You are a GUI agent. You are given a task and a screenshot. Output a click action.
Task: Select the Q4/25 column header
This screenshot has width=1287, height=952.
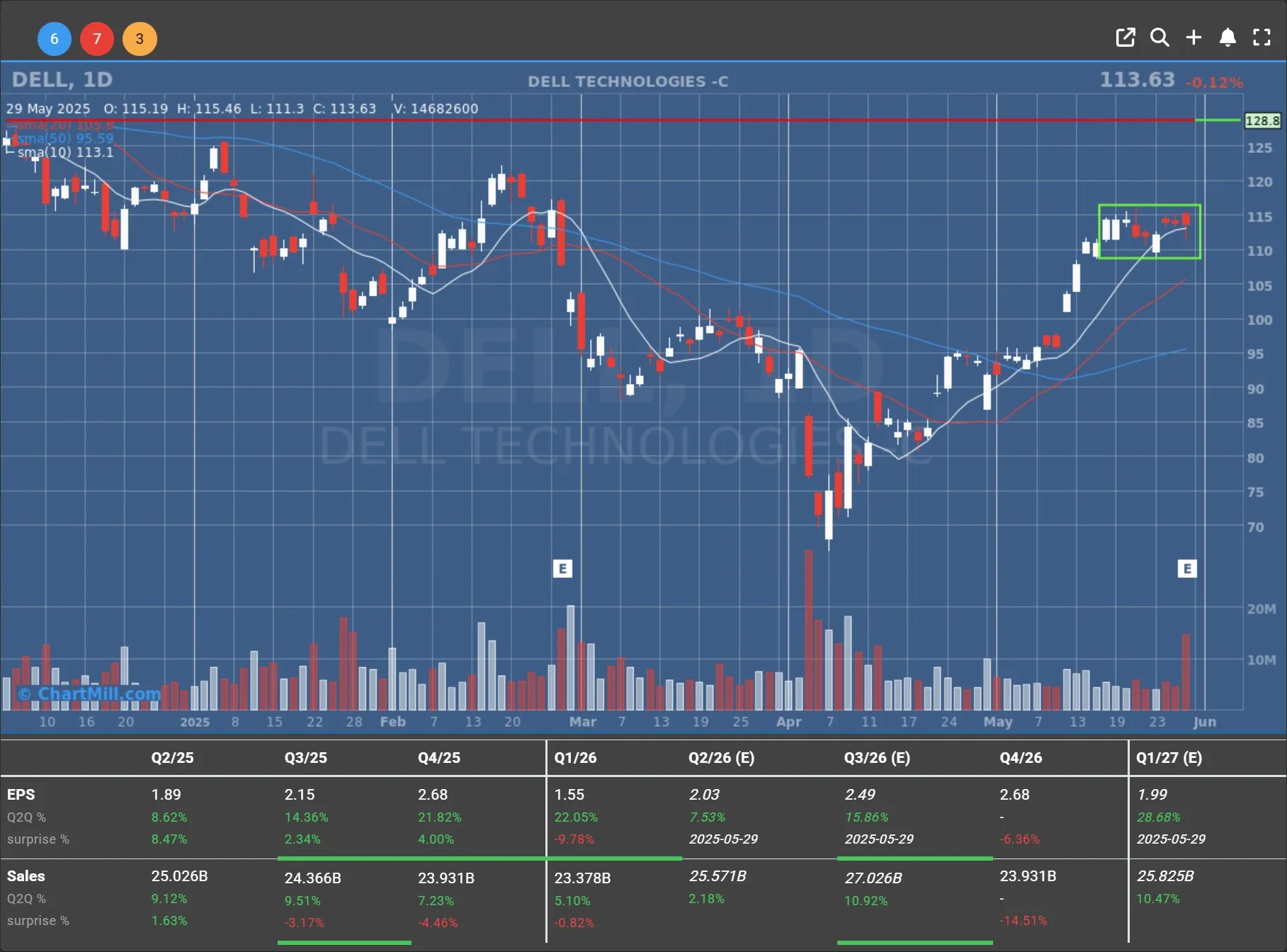(439, 758)
